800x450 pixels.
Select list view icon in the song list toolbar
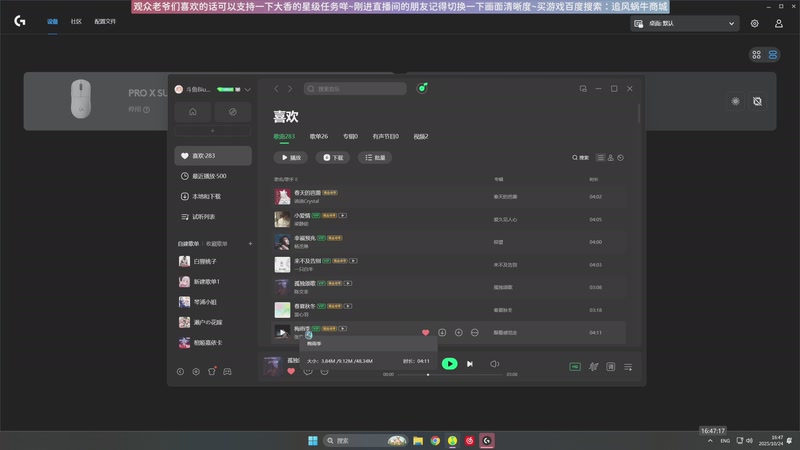click(x=601, y=158)
